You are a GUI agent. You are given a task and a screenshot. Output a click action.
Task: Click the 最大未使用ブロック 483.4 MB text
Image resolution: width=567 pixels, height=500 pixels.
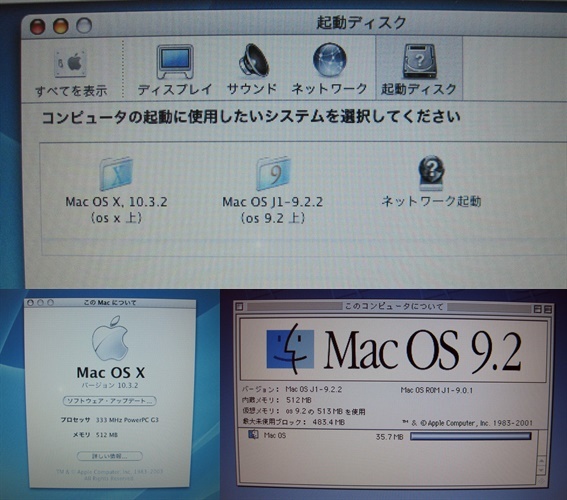click(x=293, y=422)
